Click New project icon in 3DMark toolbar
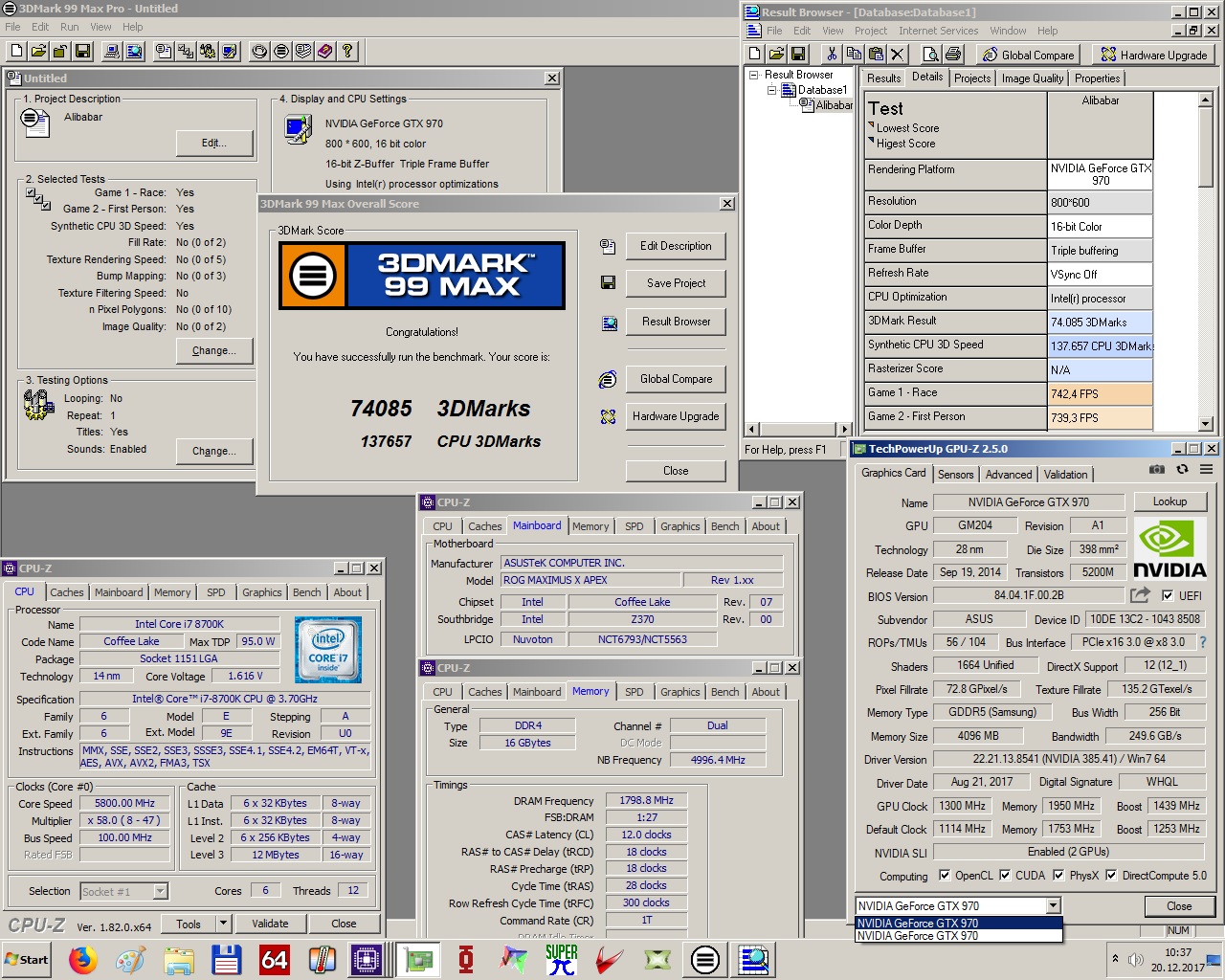The height and width of the screenshot is (980, 1225). 17,52
